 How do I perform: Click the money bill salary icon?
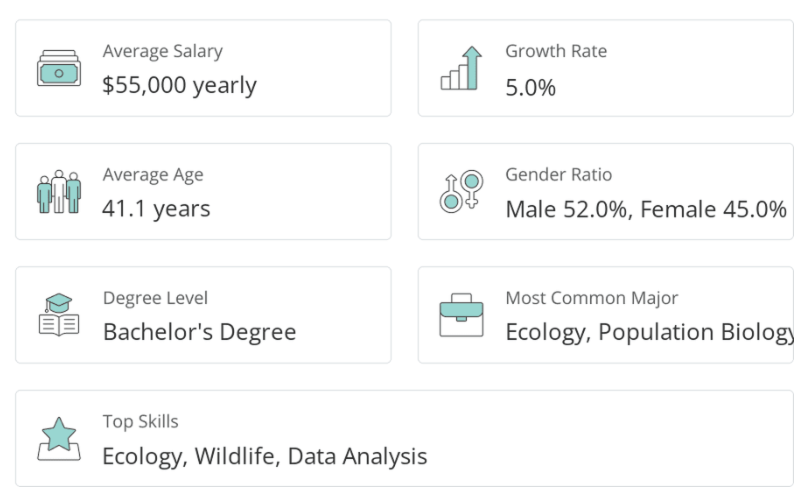coord(59,68)
